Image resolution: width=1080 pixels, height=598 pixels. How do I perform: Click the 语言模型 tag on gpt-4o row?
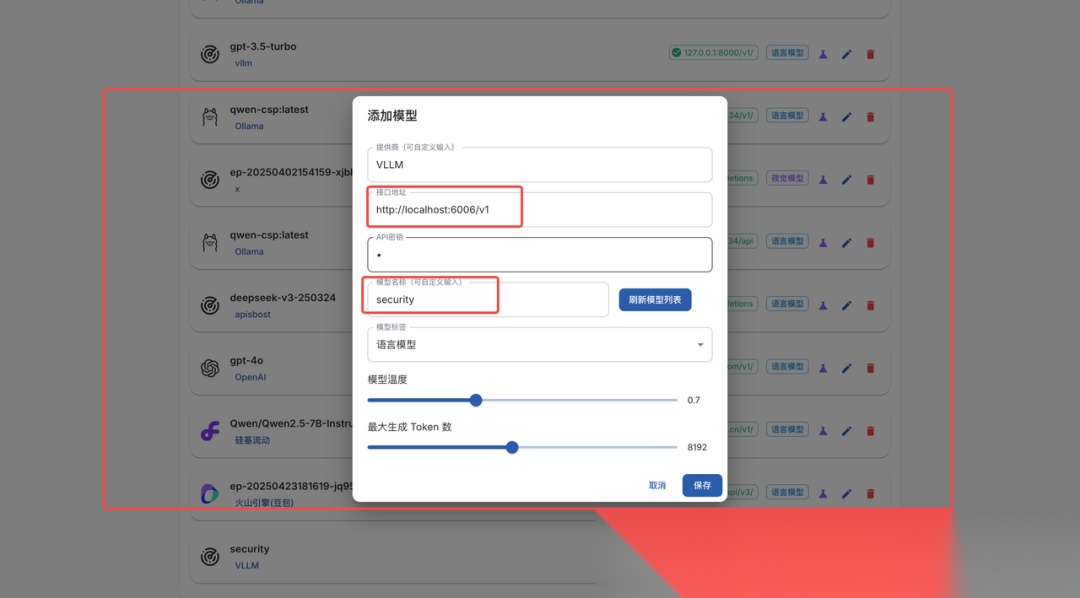click(787, 366)
